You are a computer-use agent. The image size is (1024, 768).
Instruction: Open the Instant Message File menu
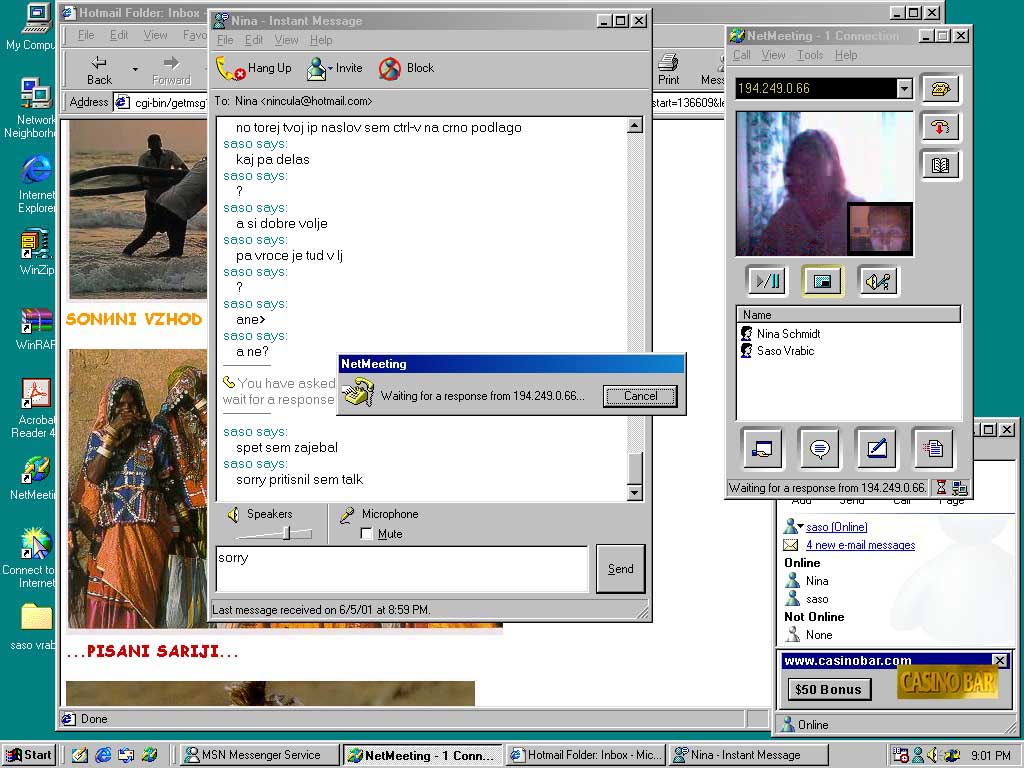[225, 40]
